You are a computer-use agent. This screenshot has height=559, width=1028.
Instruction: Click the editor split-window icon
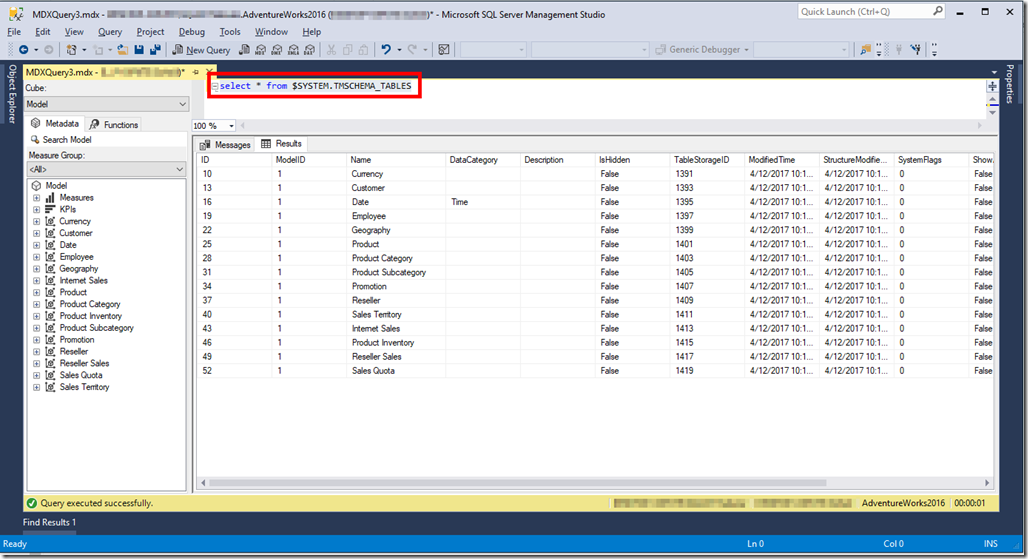992,87
